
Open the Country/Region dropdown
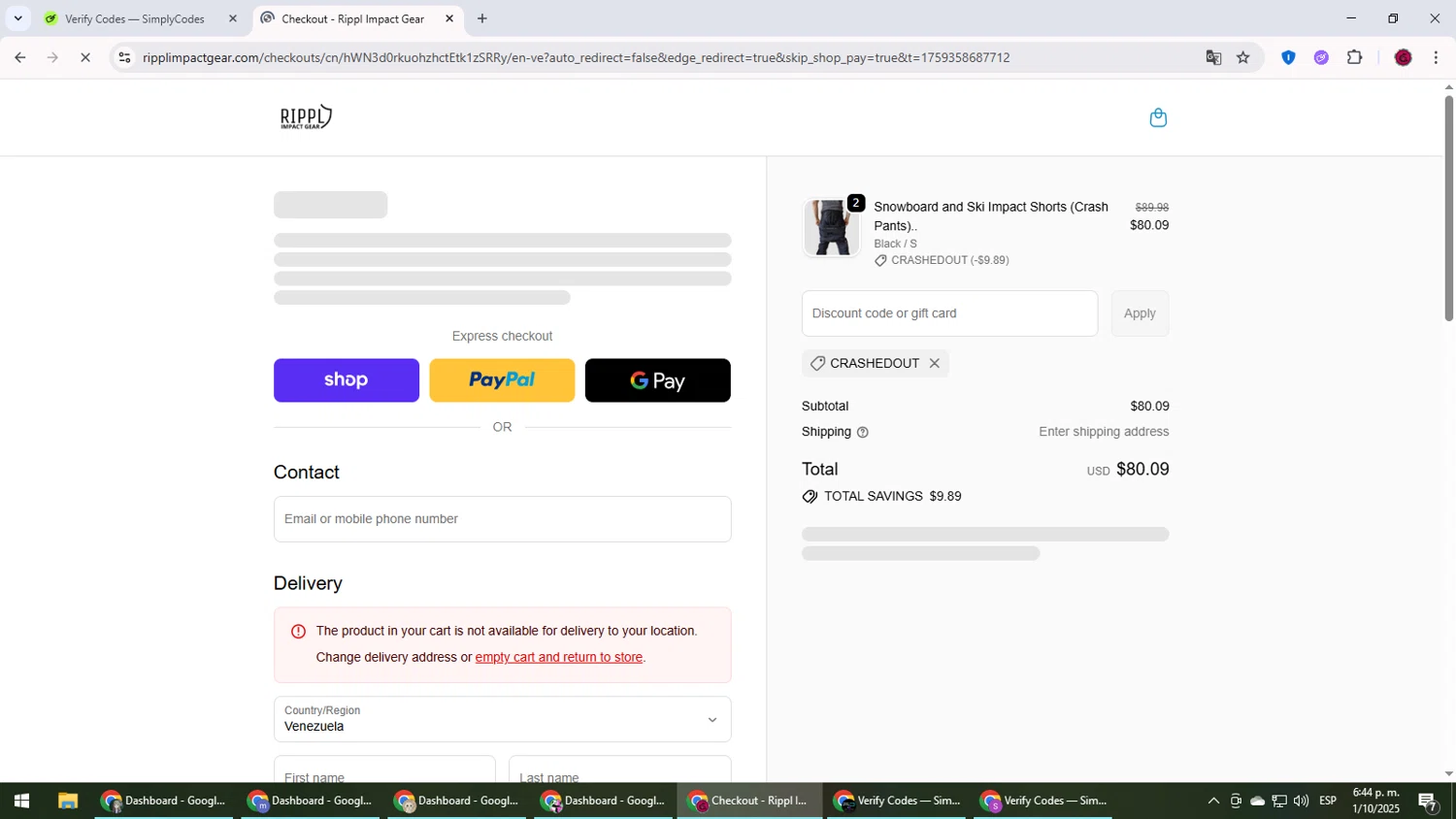pos(502,719)
